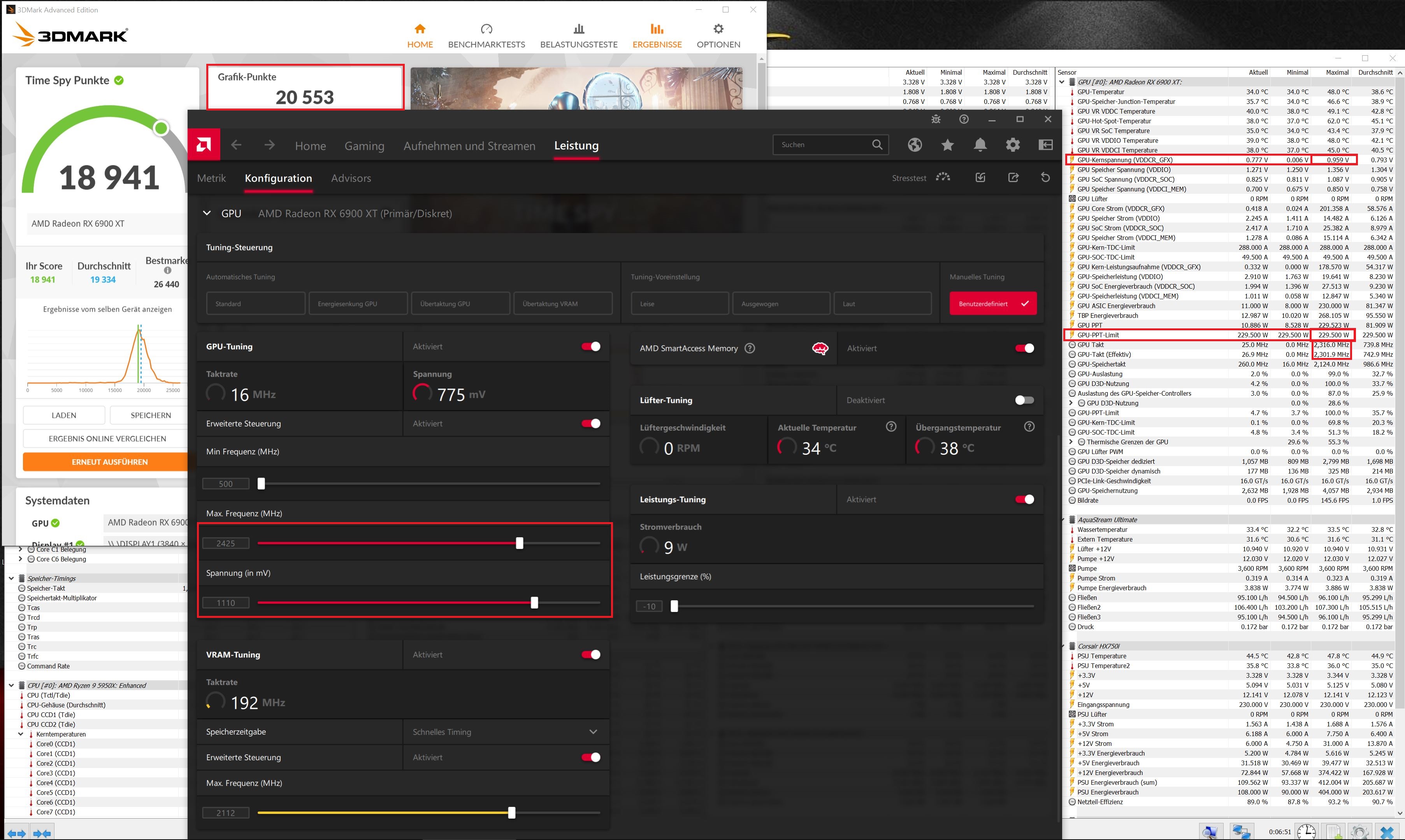Click the ERNEUT AUSFÜHREN button
The width and height of the screenshot is (1405, 840).
(109, 462)
